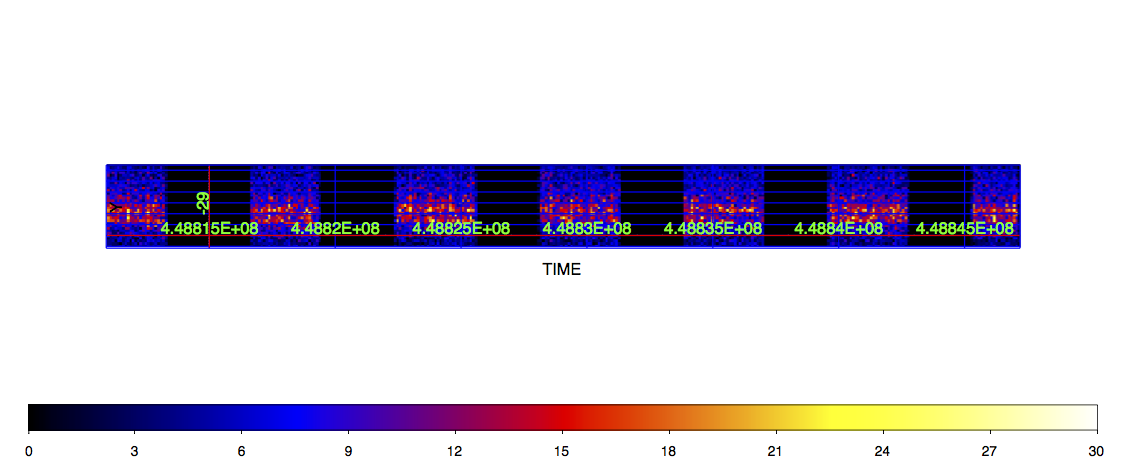Click the colorbar tick label 21

[x=776, y=451]
